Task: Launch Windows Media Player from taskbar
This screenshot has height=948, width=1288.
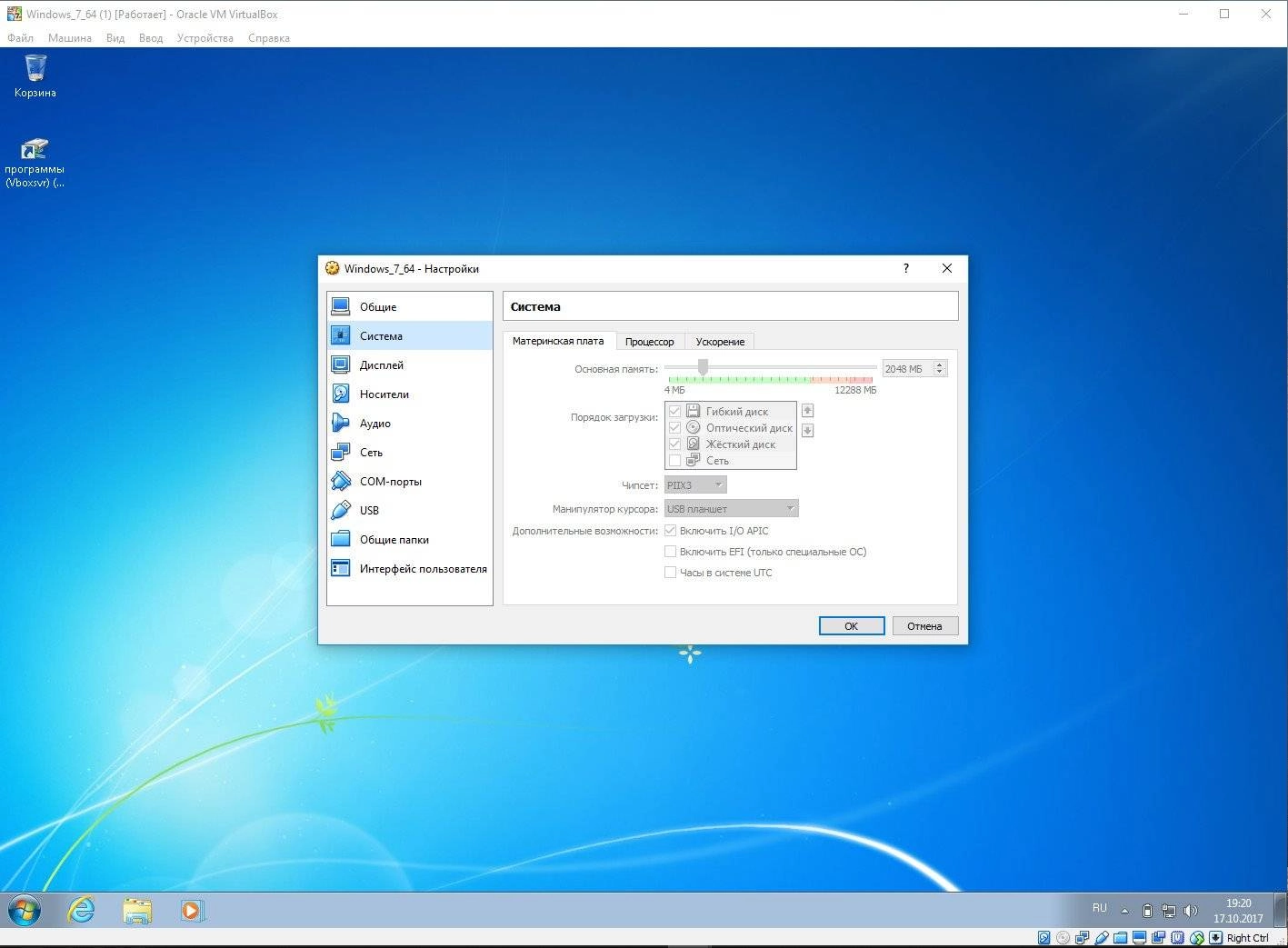Action: (193, 910)
